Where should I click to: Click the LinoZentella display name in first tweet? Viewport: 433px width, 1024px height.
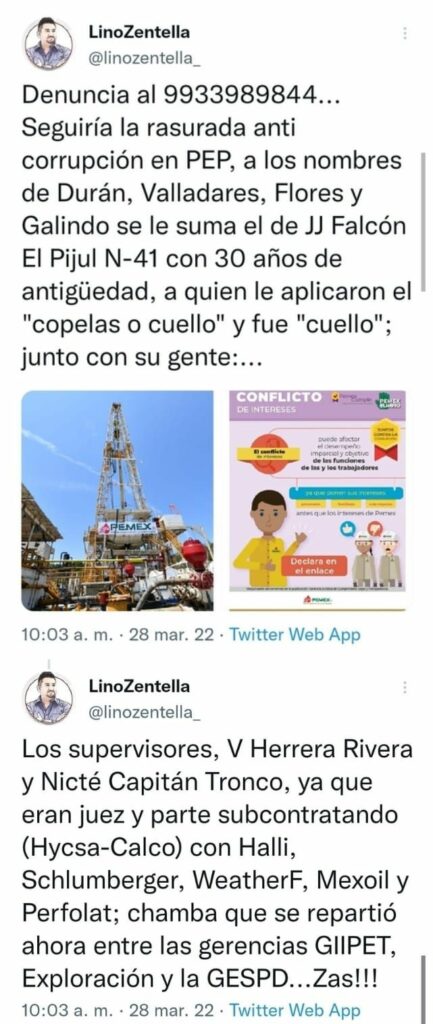(139, 32)
